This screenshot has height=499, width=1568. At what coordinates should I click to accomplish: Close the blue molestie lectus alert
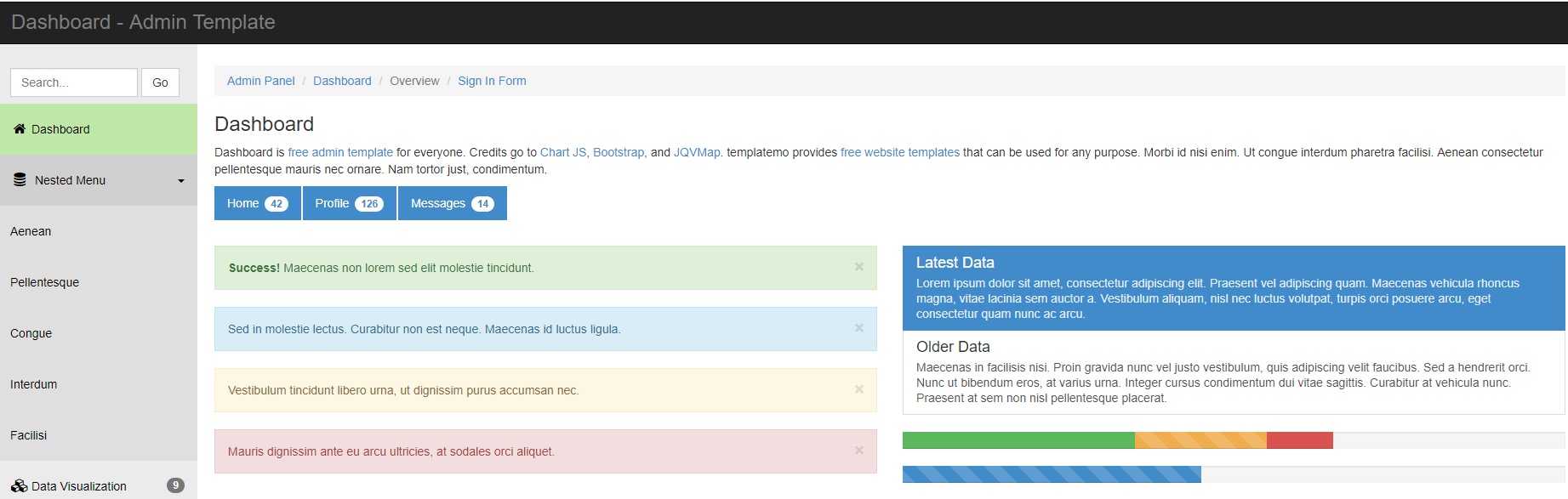pos(858,328)
